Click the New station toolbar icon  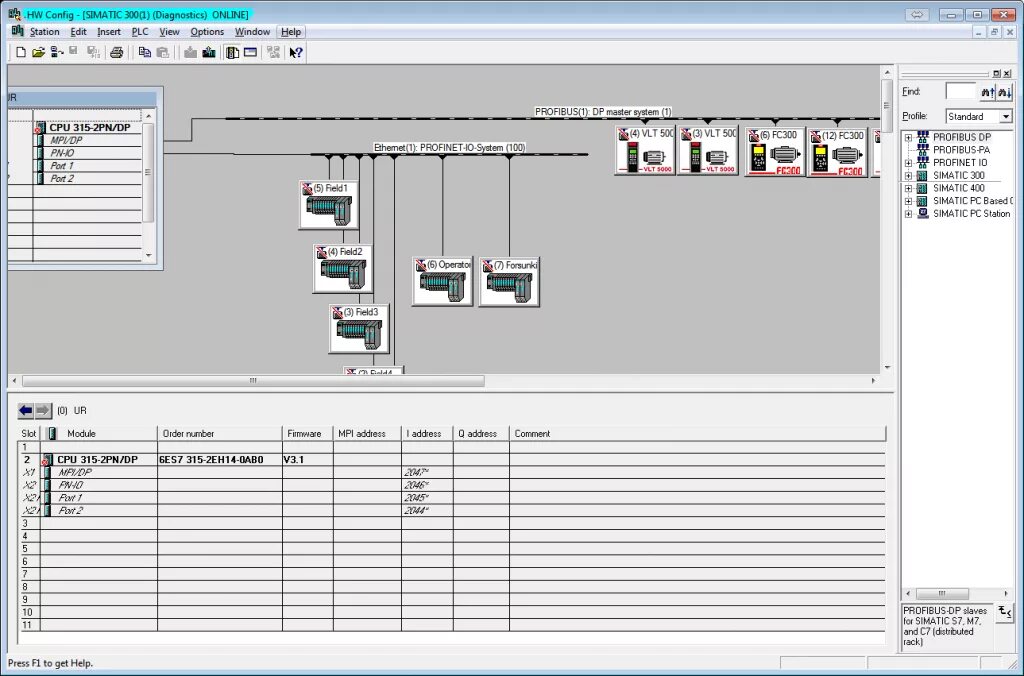pos(21,52)
